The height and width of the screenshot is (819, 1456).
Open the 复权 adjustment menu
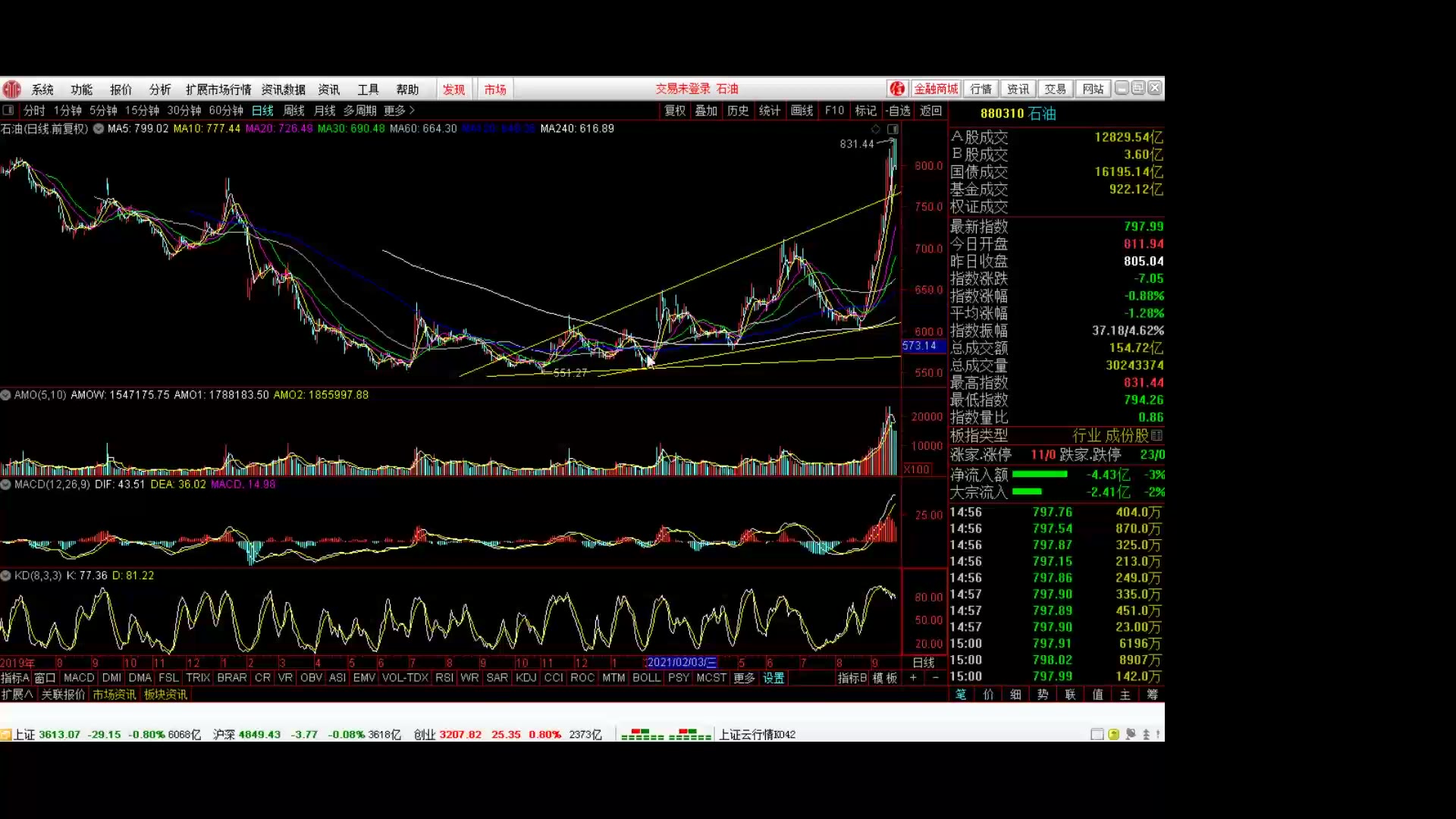click(675, 111)
